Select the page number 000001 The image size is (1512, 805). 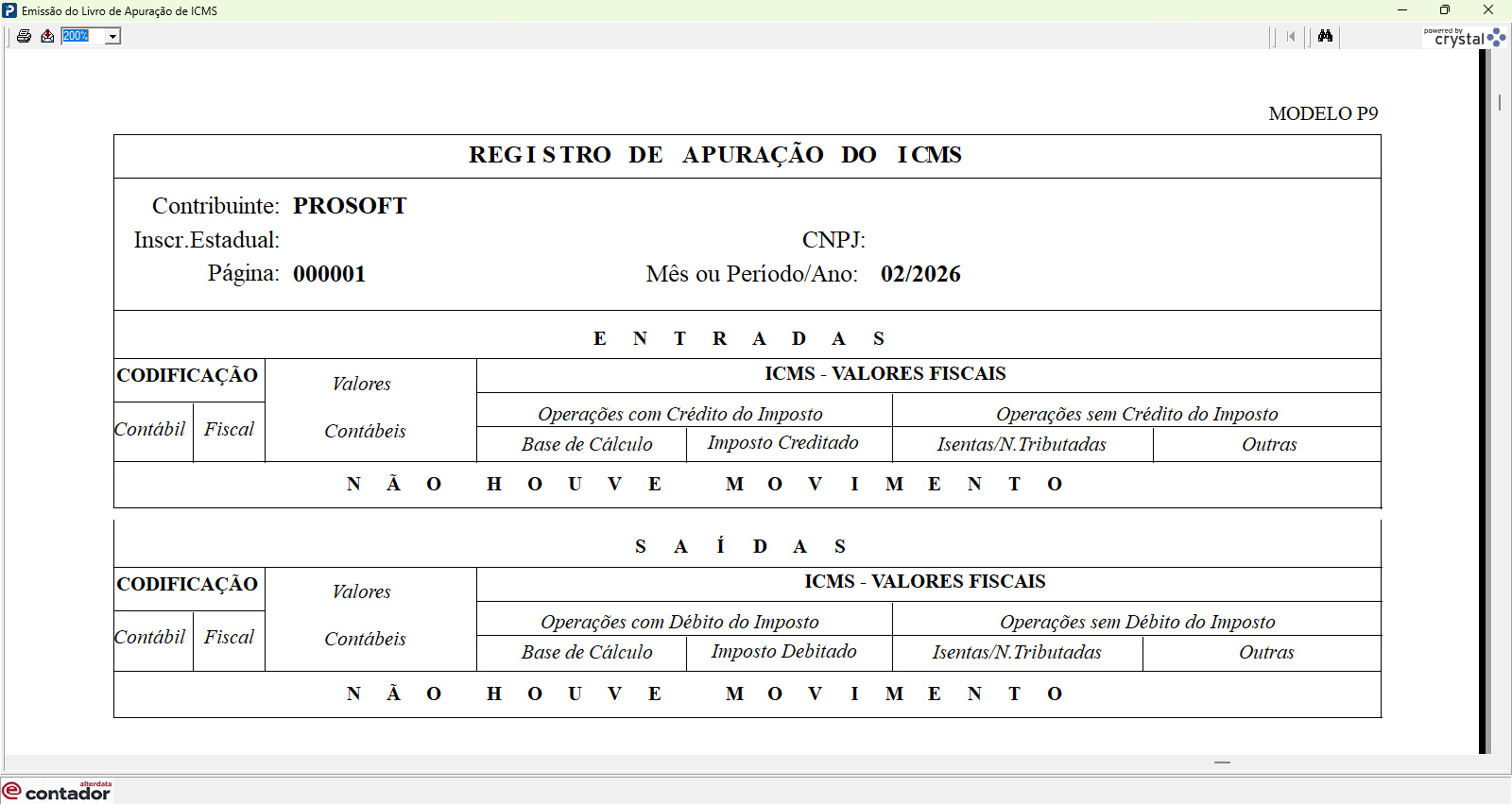329,274
